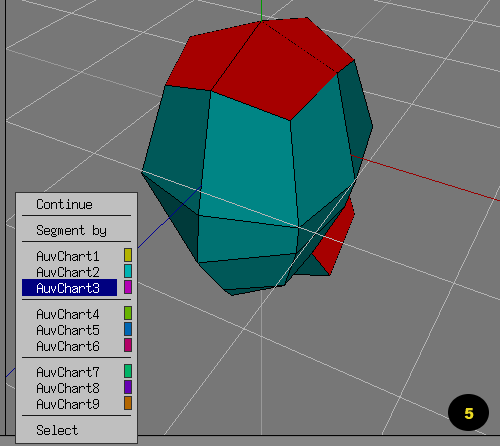Click the cyan AuvChart2 color swatch
Image resolution: width=500 pixels, height=446 pixels.
[128, 271]
